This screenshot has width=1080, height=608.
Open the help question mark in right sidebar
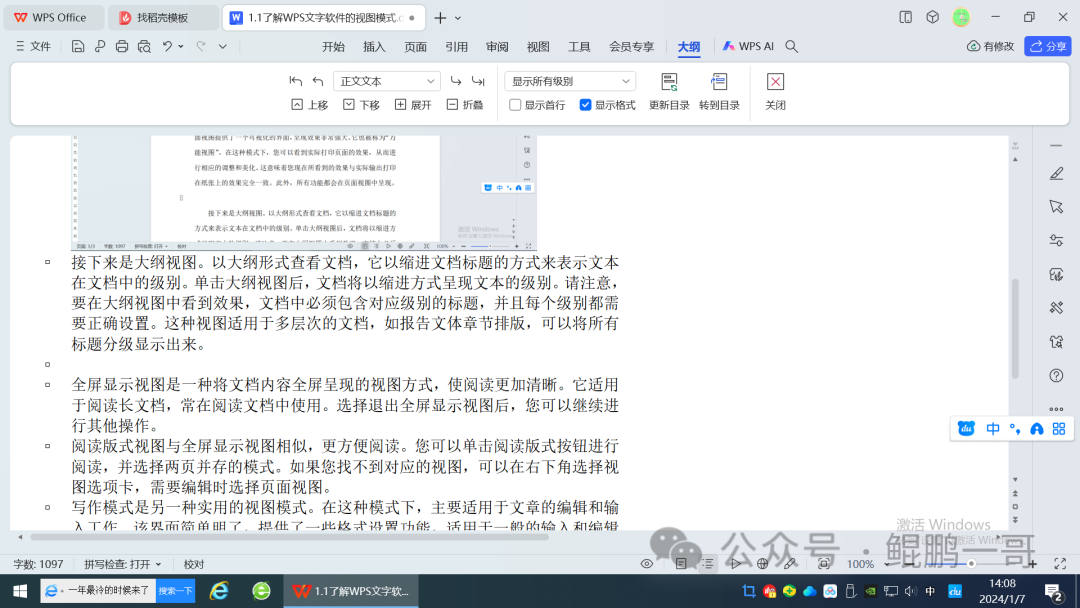tap(1057, 375)
